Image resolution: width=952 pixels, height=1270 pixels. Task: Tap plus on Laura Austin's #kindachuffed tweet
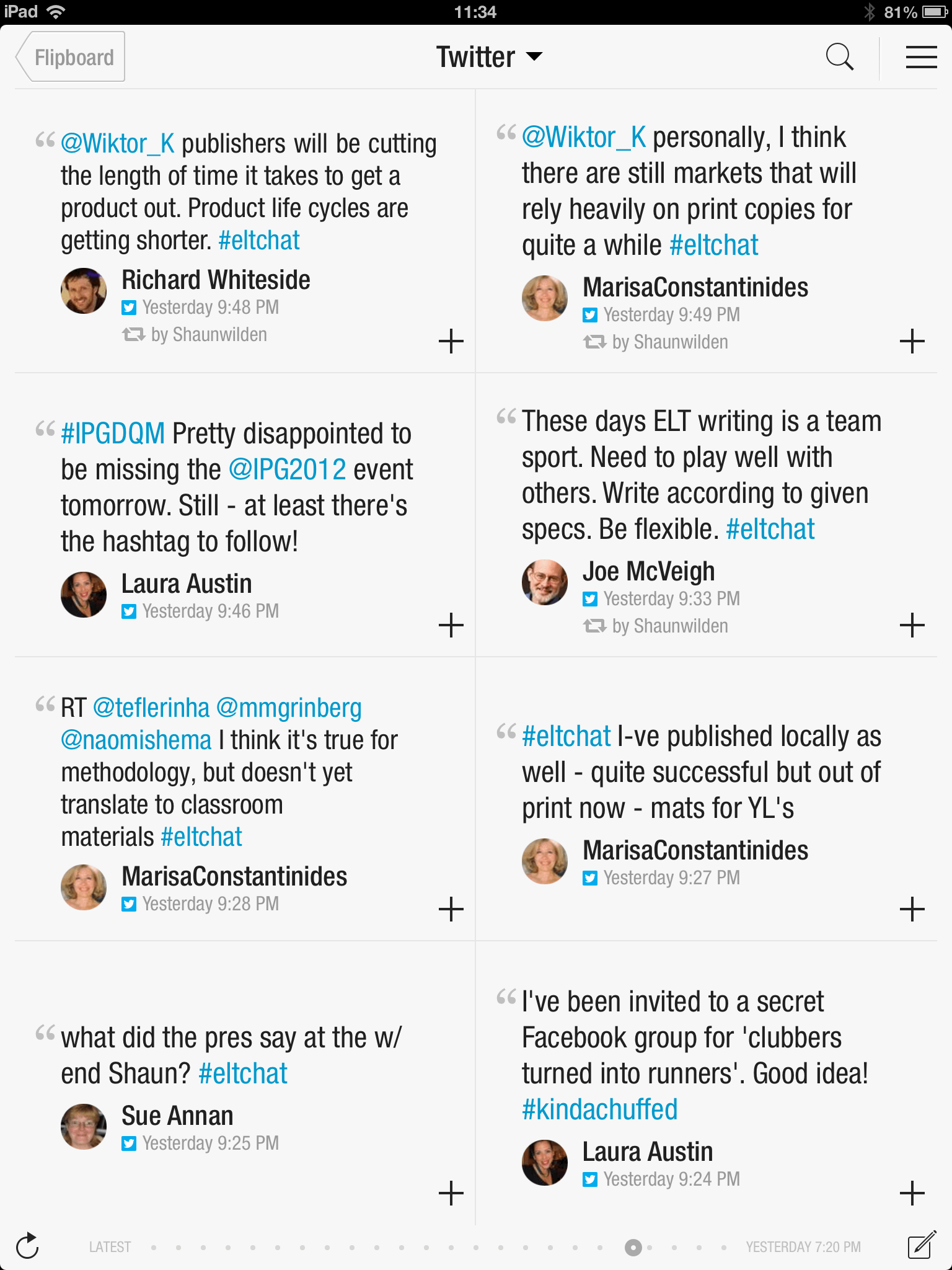pyautogui.click(x=912, y=1193)
